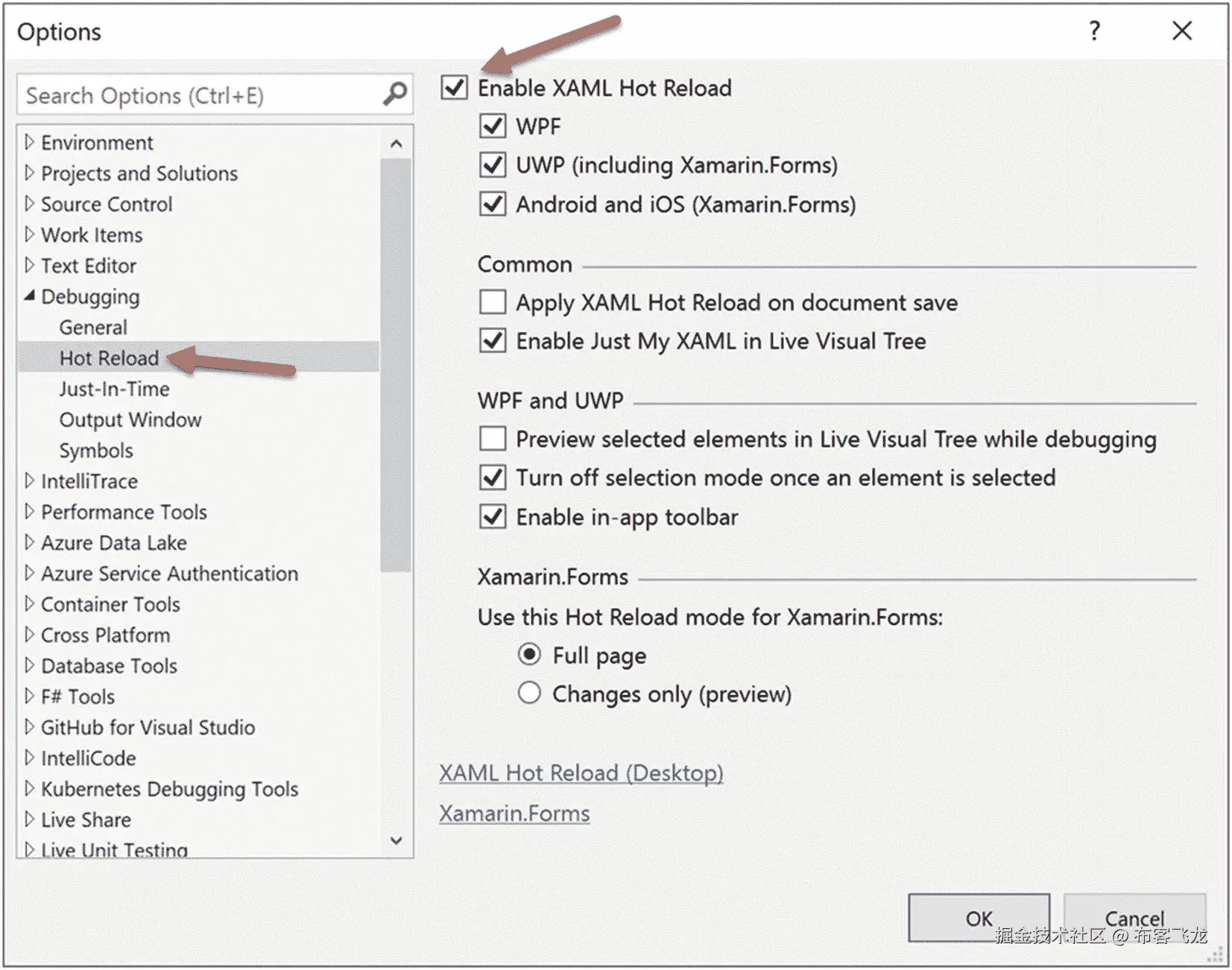Open the help question mark
1232x970 pixels.
(x=1094, y=31)
